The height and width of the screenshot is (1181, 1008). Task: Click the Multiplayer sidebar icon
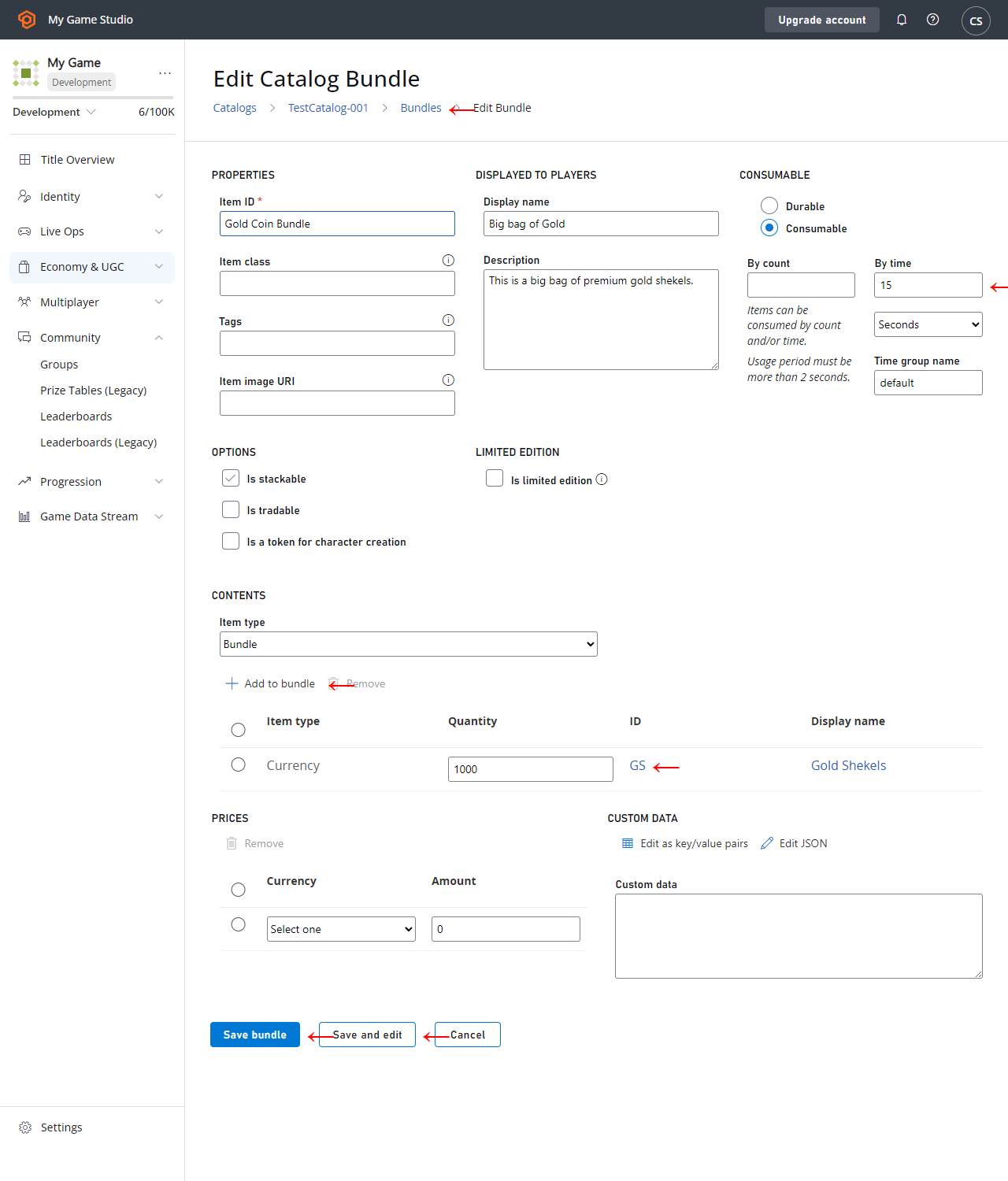click(24, 302)
